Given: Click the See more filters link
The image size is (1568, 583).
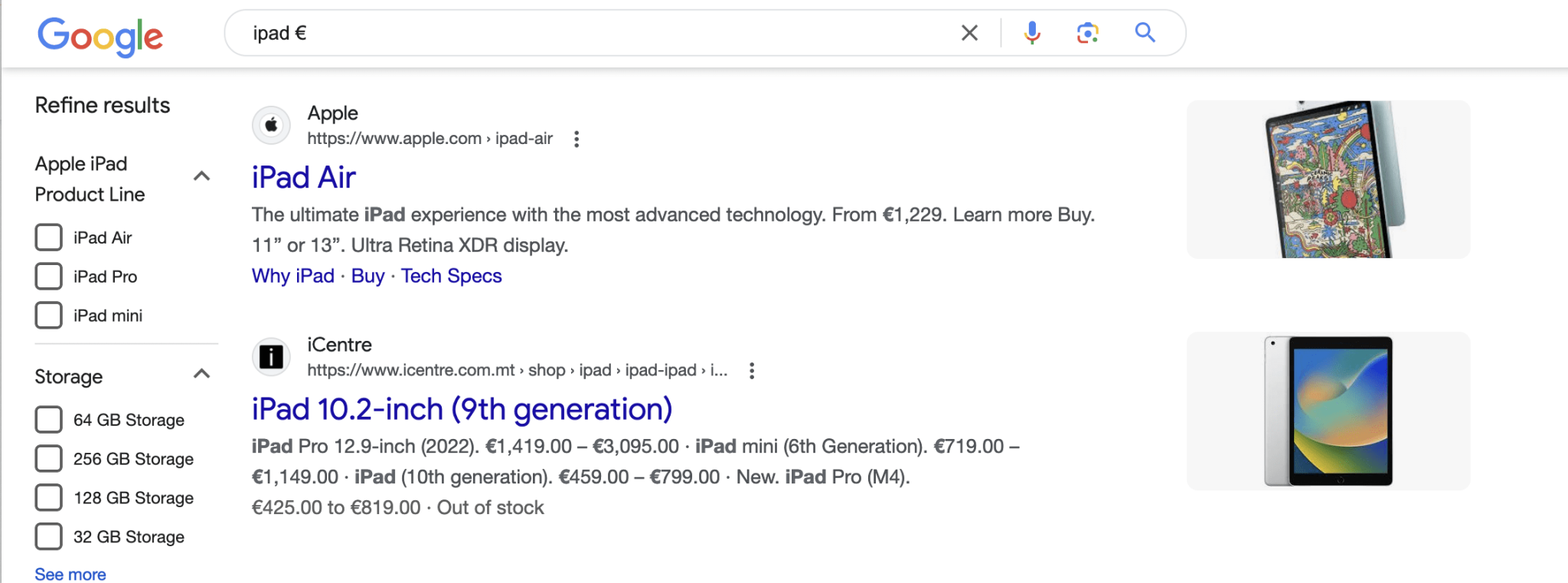Looking at the screenshot, I should tap(69, 573).
